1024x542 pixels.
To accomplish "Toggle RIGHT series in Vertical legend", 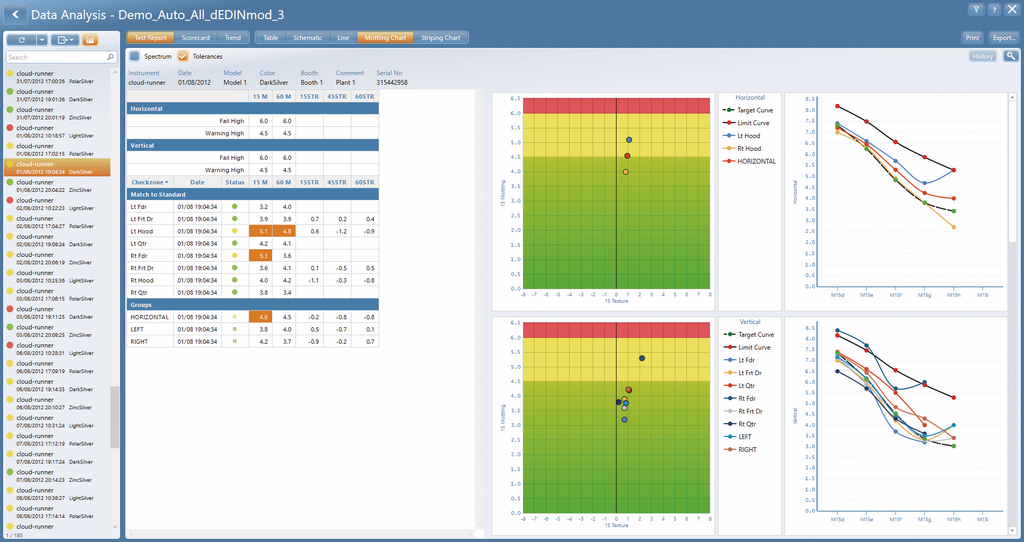I will pyautogui.click(x=740, y=449).
